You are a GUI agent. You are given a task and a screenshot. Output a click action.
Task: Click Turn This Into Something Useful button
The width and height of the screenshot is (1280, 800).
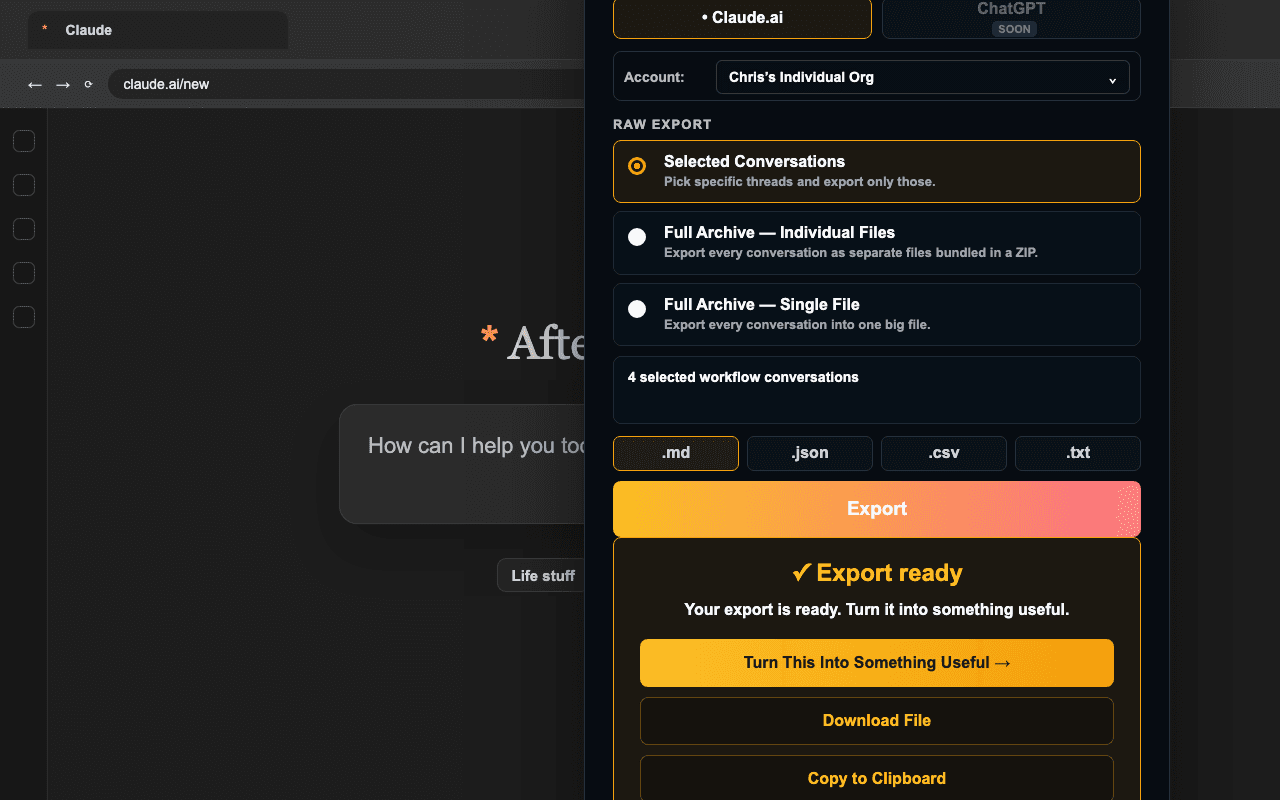click(x=877, y=663)
